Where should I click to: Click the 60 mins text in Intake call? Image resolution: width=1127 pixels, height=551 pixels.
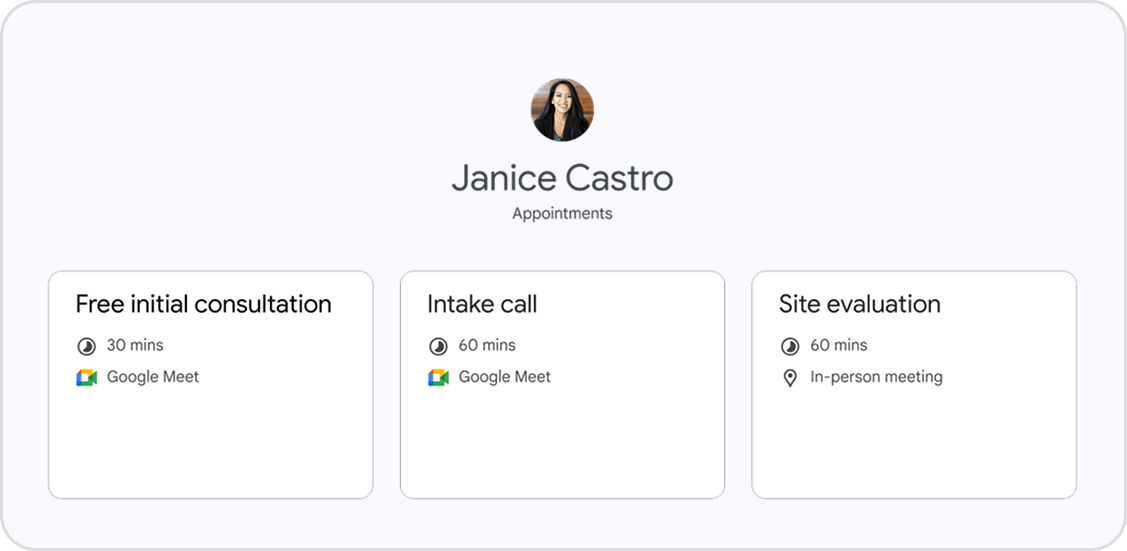tap(487, 345)
